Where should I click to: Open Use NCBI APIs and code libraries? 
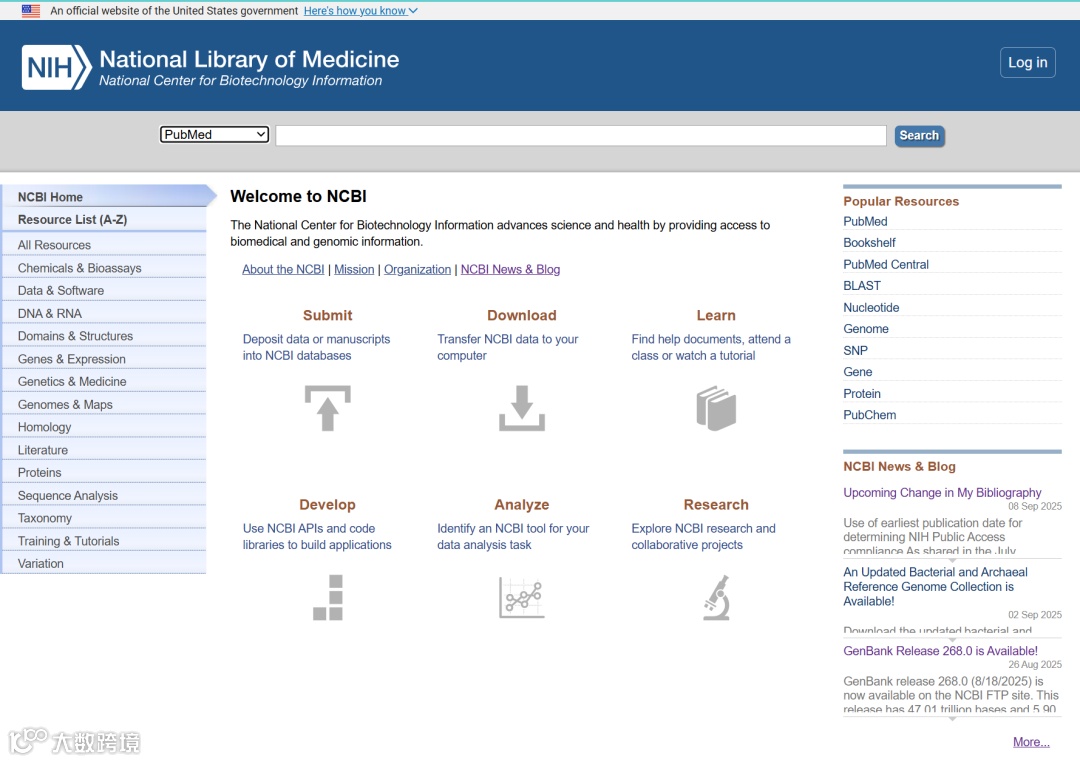pos(317,537)
